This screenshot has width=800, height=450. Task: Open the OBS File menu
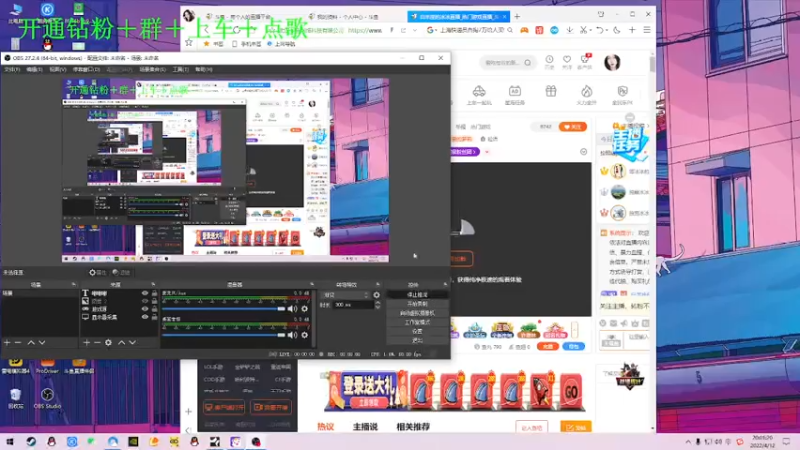click(x=12, y=69)
